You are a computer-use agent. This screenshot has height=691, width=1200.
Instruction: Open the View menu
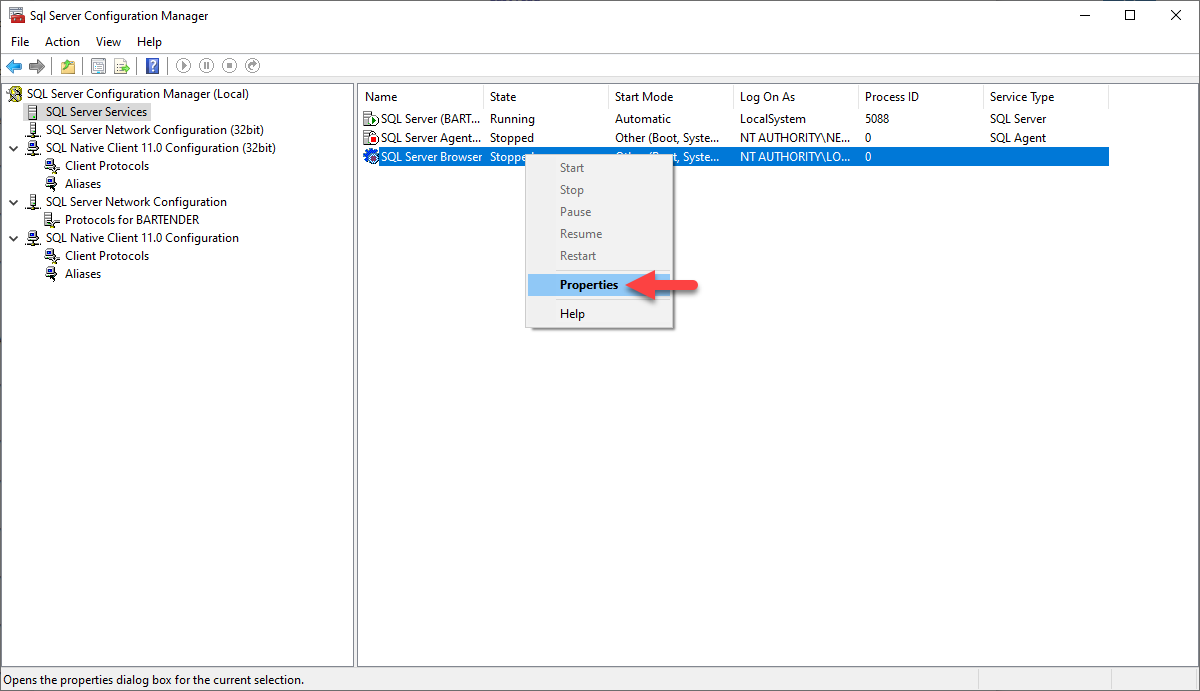click(x=108, y=42)
